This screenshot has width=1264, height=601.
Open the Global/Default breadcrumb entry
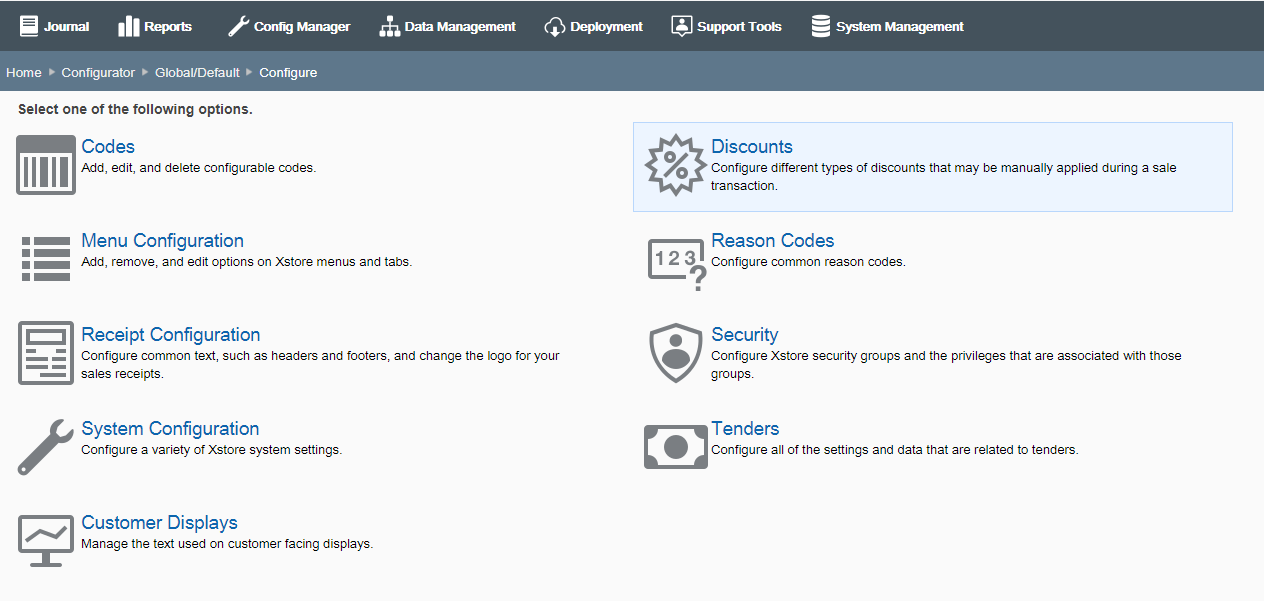197,72
